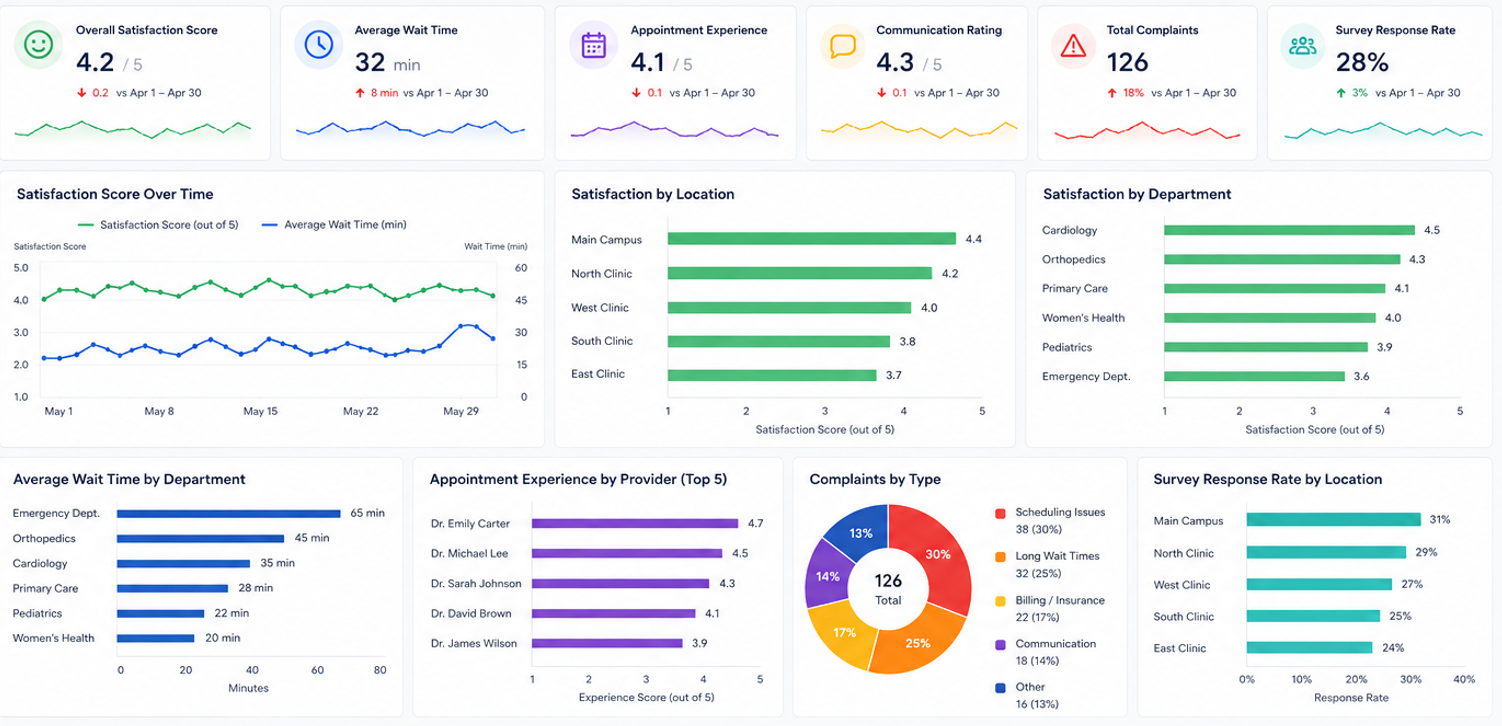Click green up arrow under Survey Response Rate

1340,93
